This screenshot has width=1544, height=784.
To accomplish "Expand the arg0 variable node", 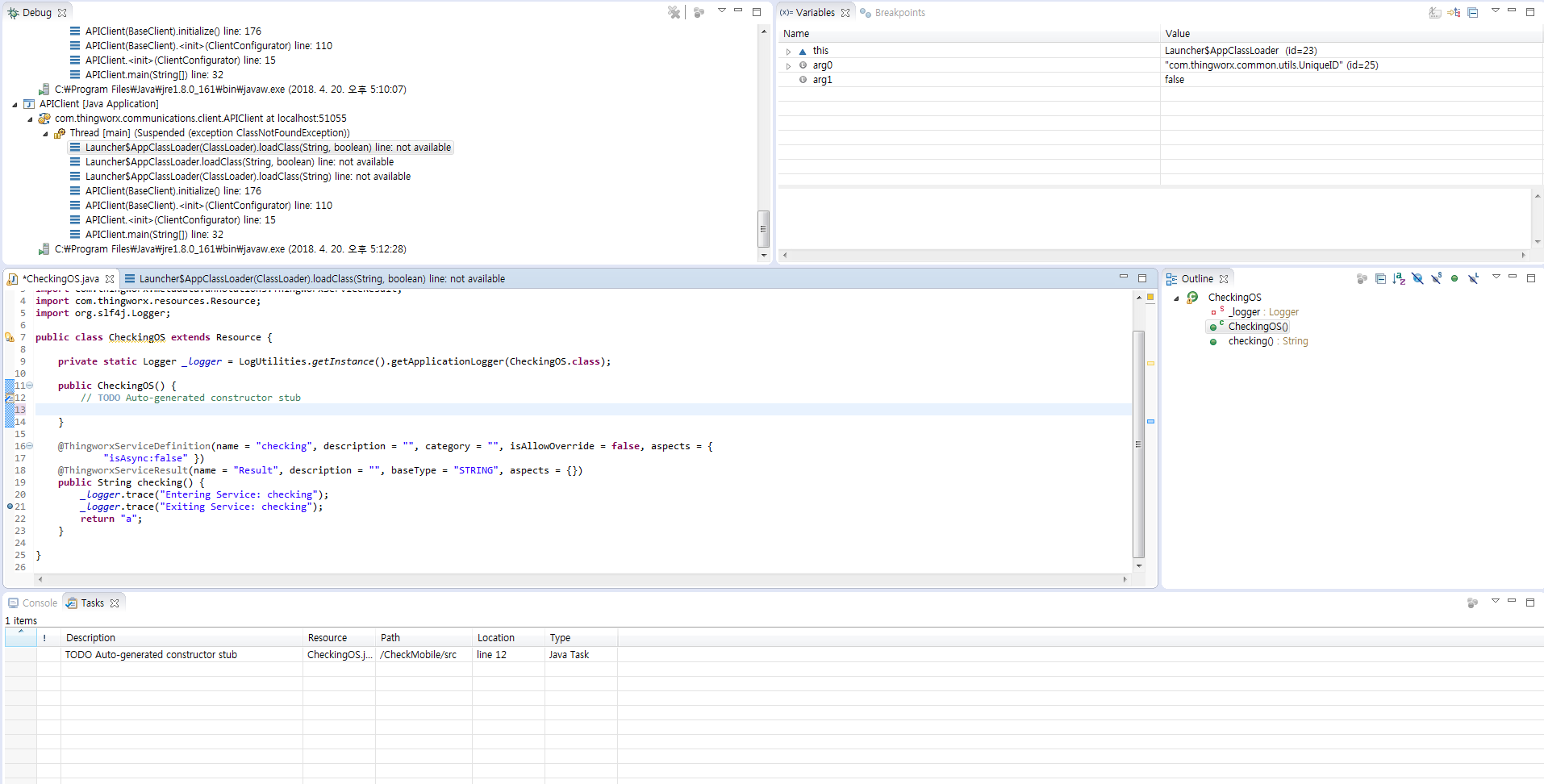I will tap(788, 65).
